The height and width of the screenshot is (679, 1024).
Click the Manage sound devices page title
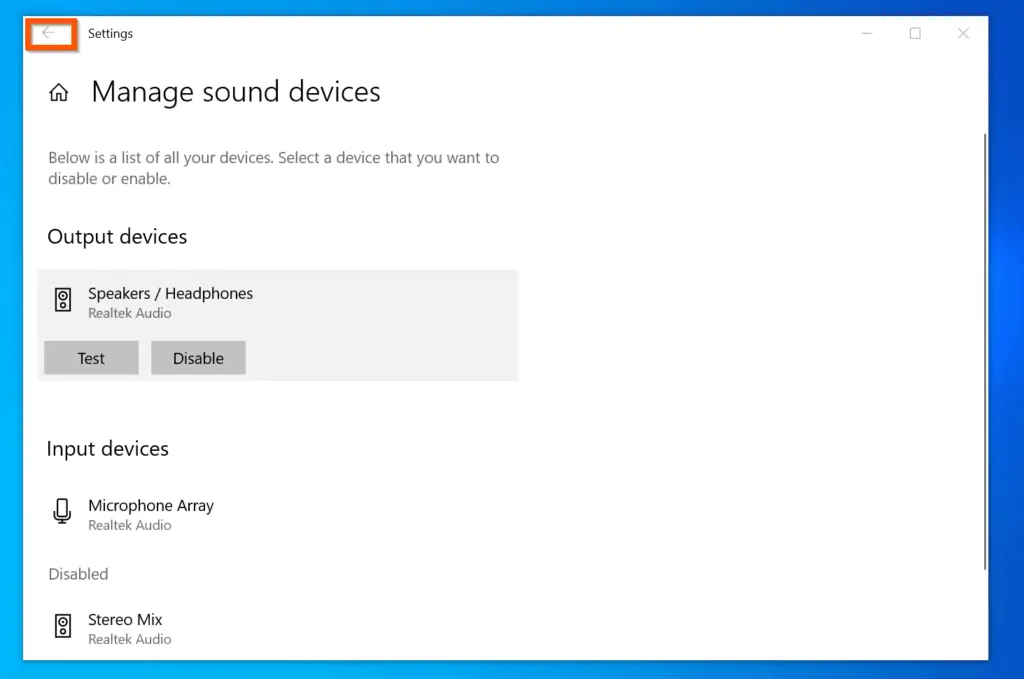(x=236, y=92)
